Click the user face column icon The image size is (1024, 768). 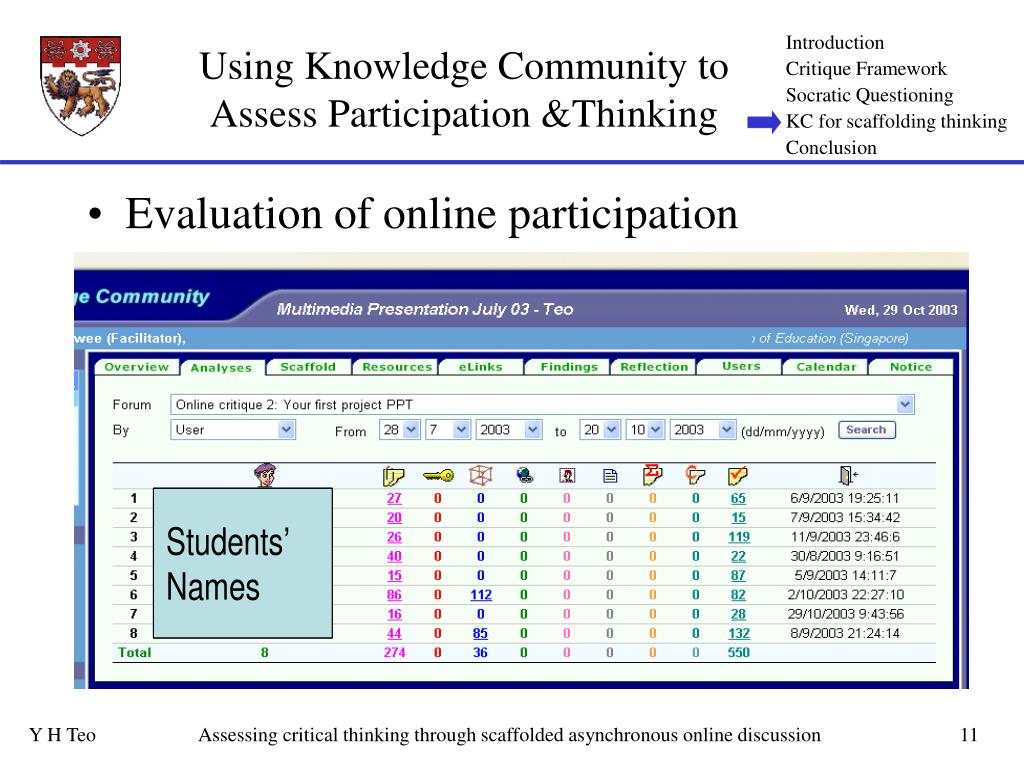tap(265, 475)
